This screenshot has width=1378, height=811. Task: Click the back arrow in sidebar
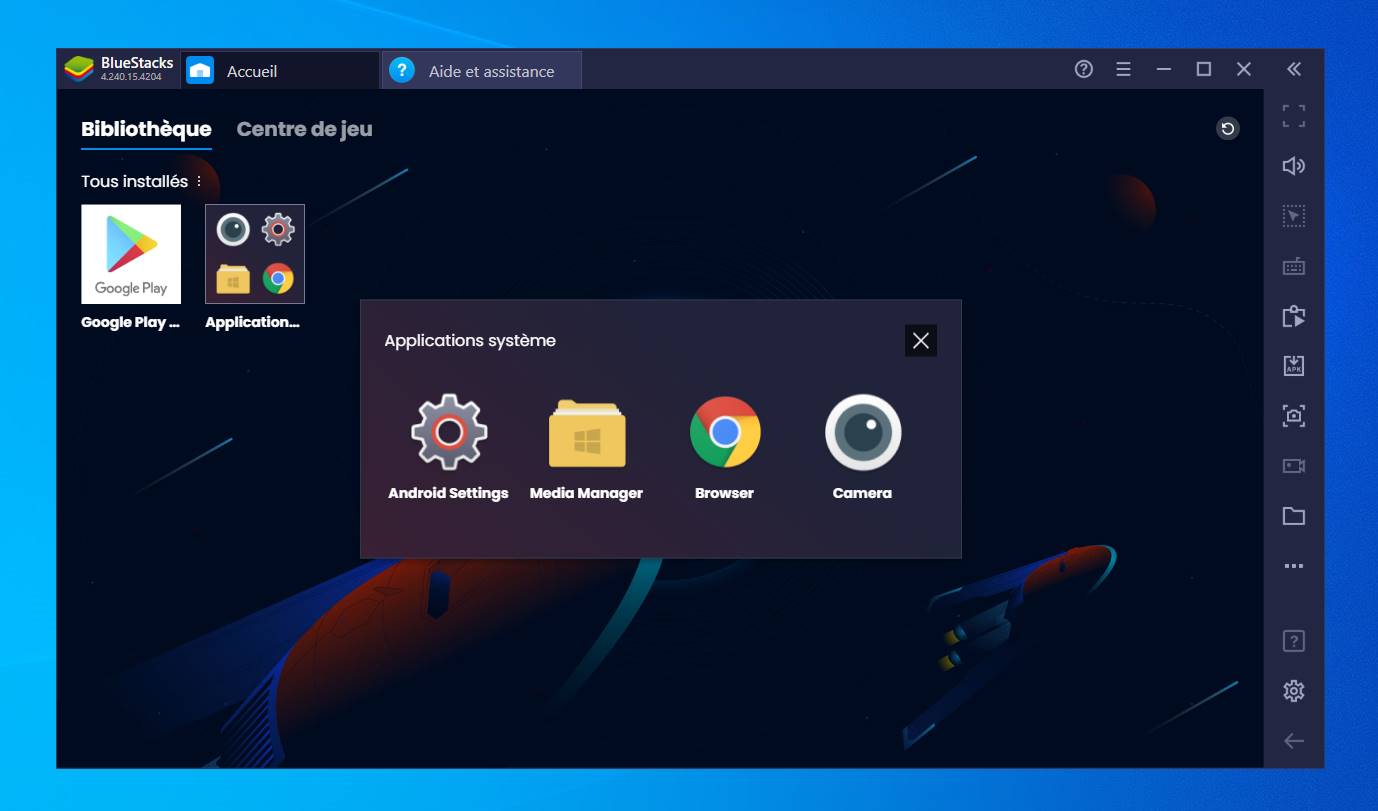click(x=1294, y=741)
